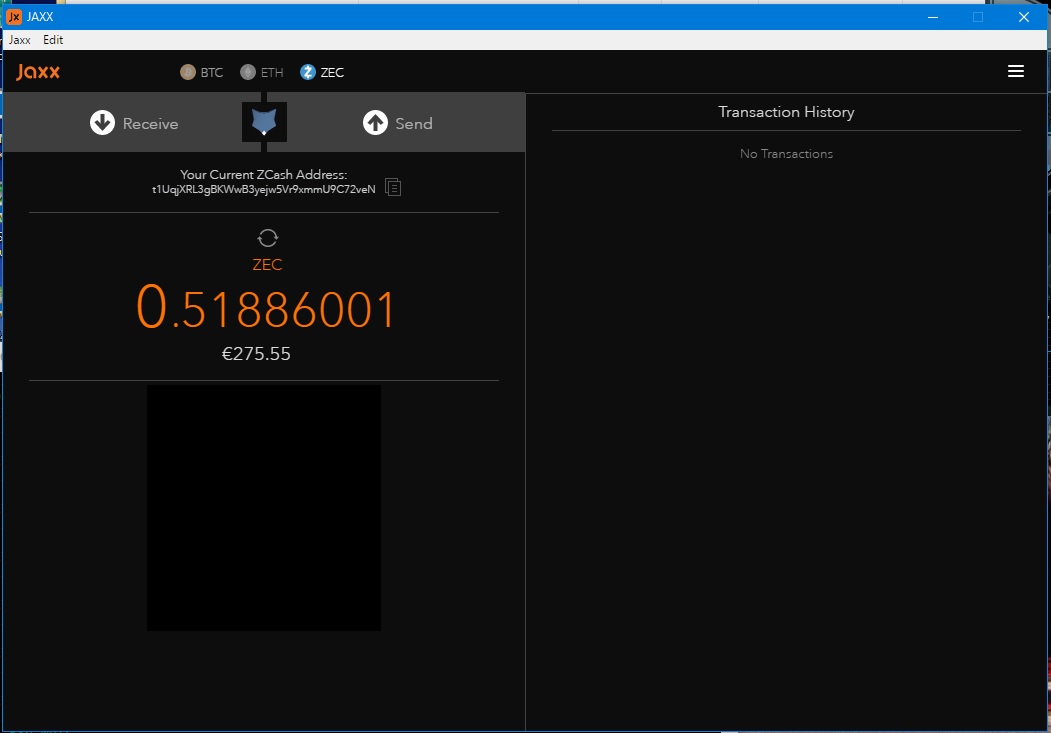Open ShapeShift fox exchange icon
The image size is (1051, 733).
[264, 122]
